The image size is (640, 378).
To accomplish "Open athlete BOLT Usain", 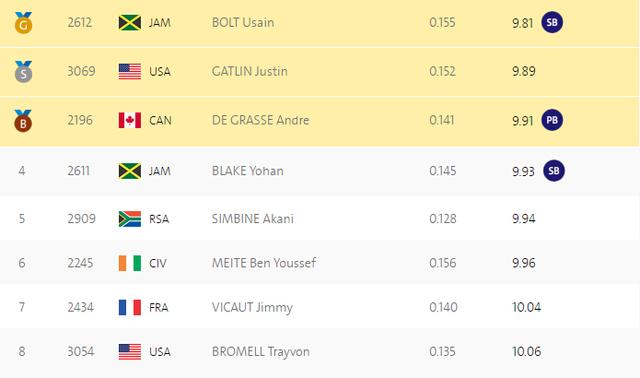I will 243,22.
